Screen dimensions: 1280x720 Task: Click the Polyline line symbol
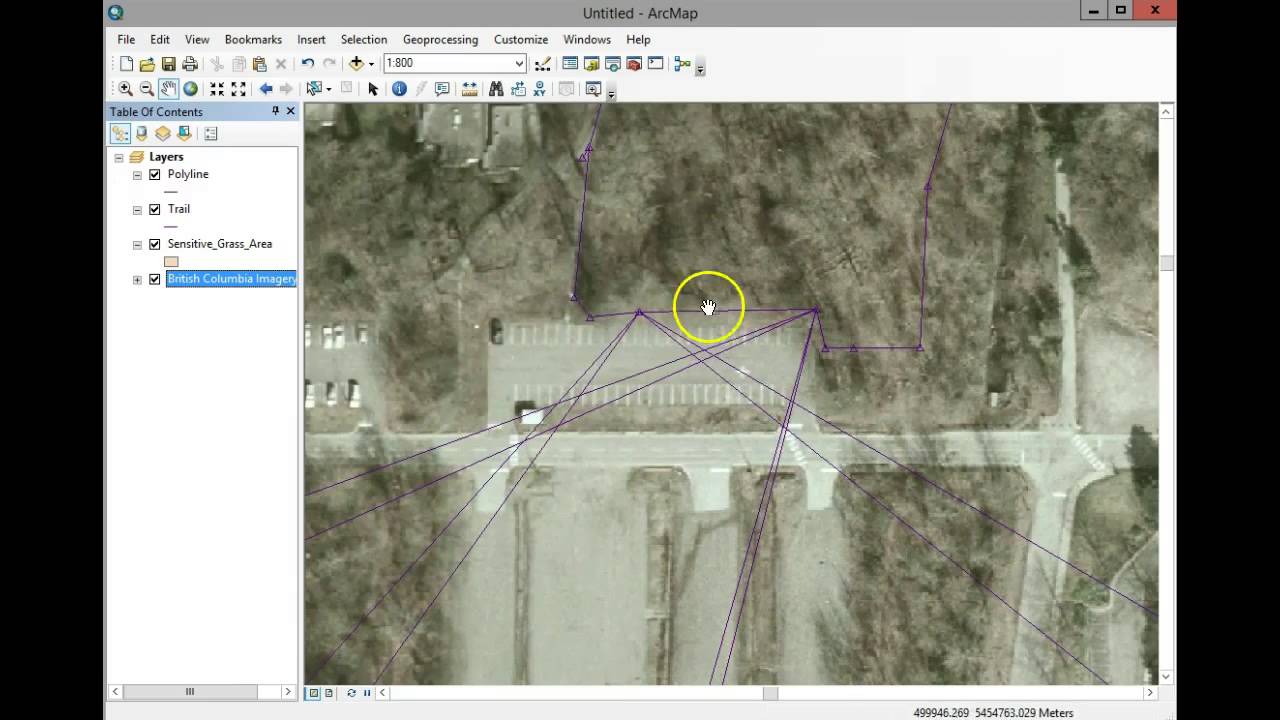[171, 191]
